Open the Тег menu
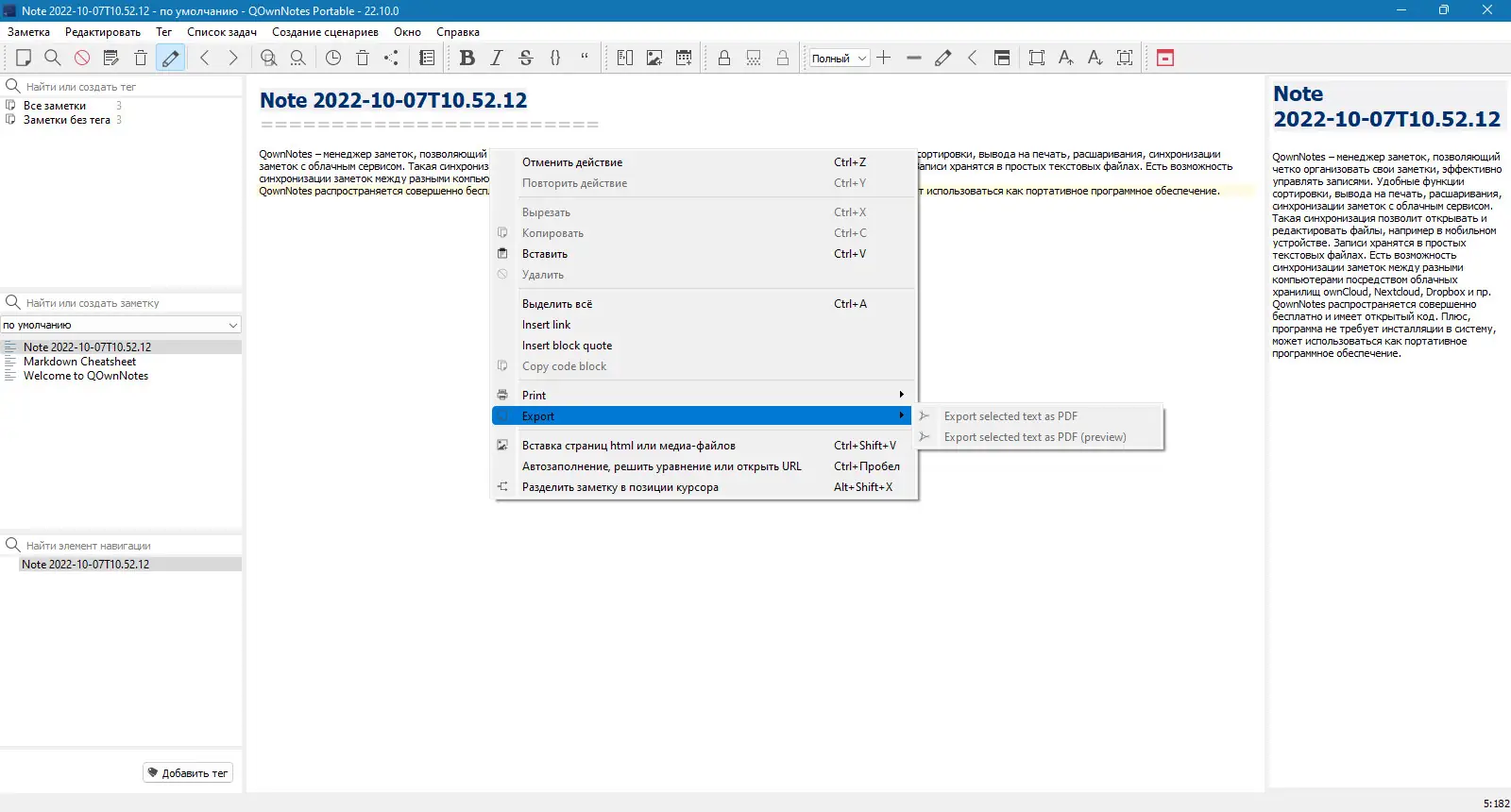 click(x=163, y=32)
